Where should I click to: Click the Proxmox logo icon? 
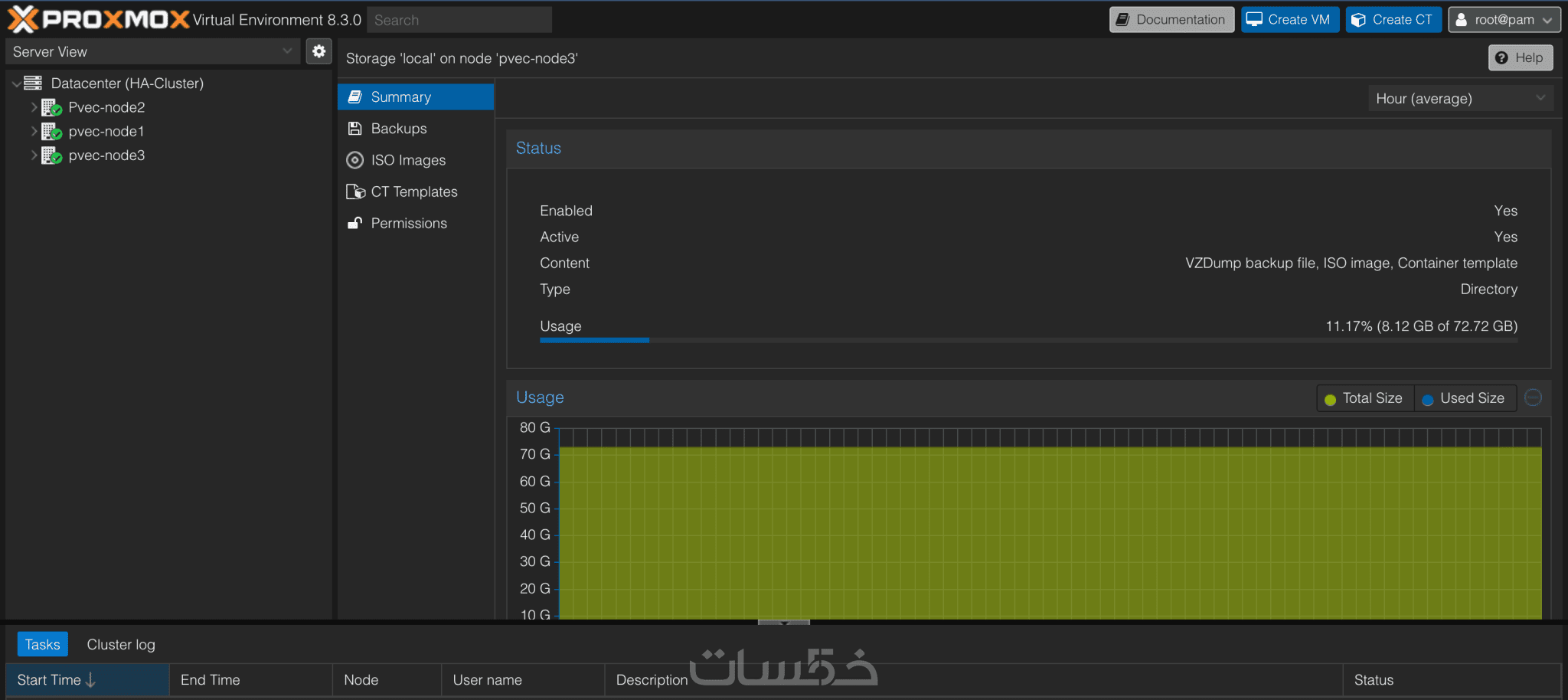(23, 19)
